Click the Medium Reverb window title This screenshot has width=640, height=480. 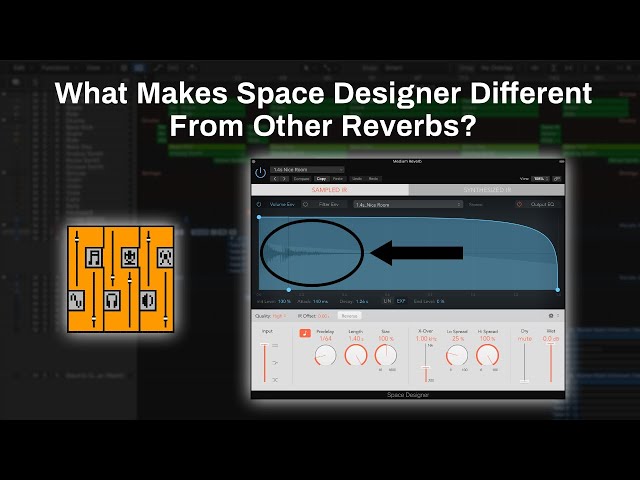(x=407, y=162)
